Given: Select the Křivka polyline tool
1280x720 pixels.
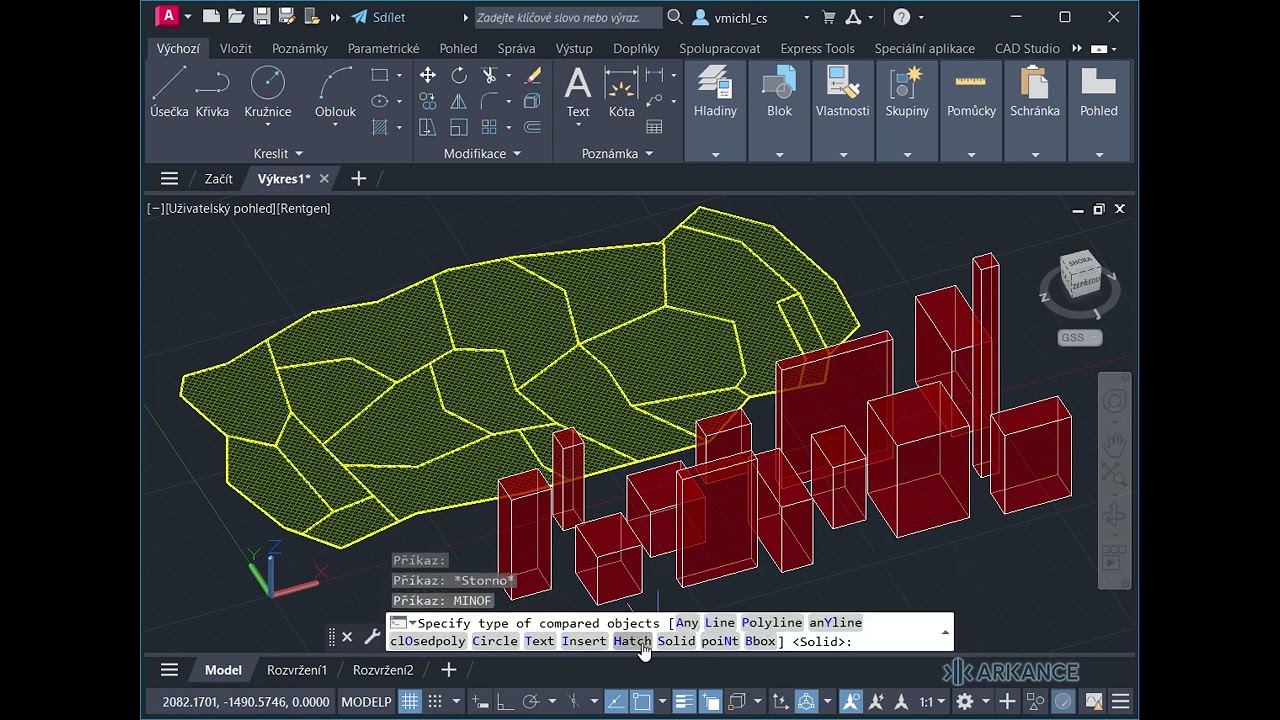Looking at the screenshot, I should tap(212, 93).
